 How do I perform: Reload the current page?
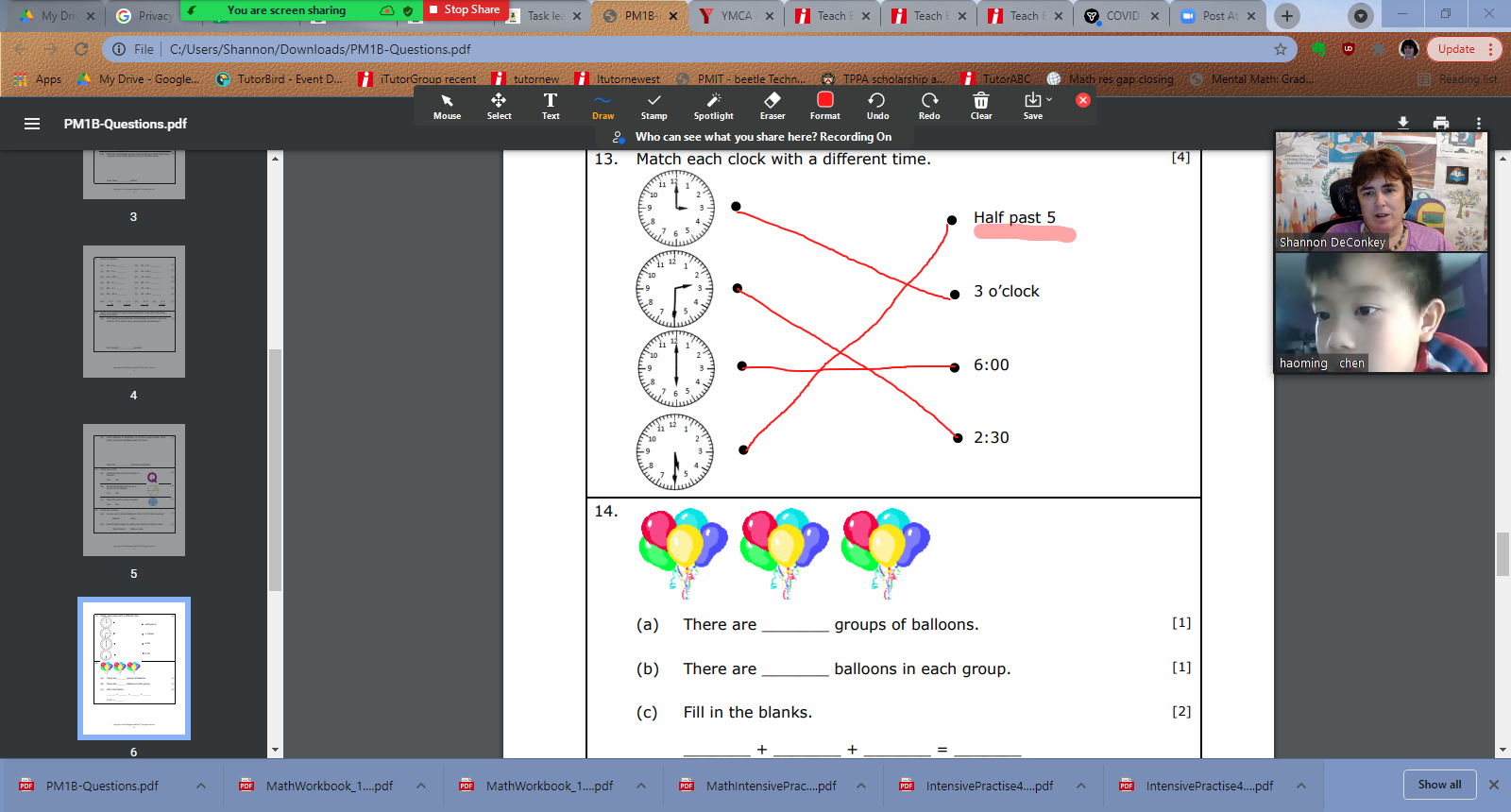[81, 49]
